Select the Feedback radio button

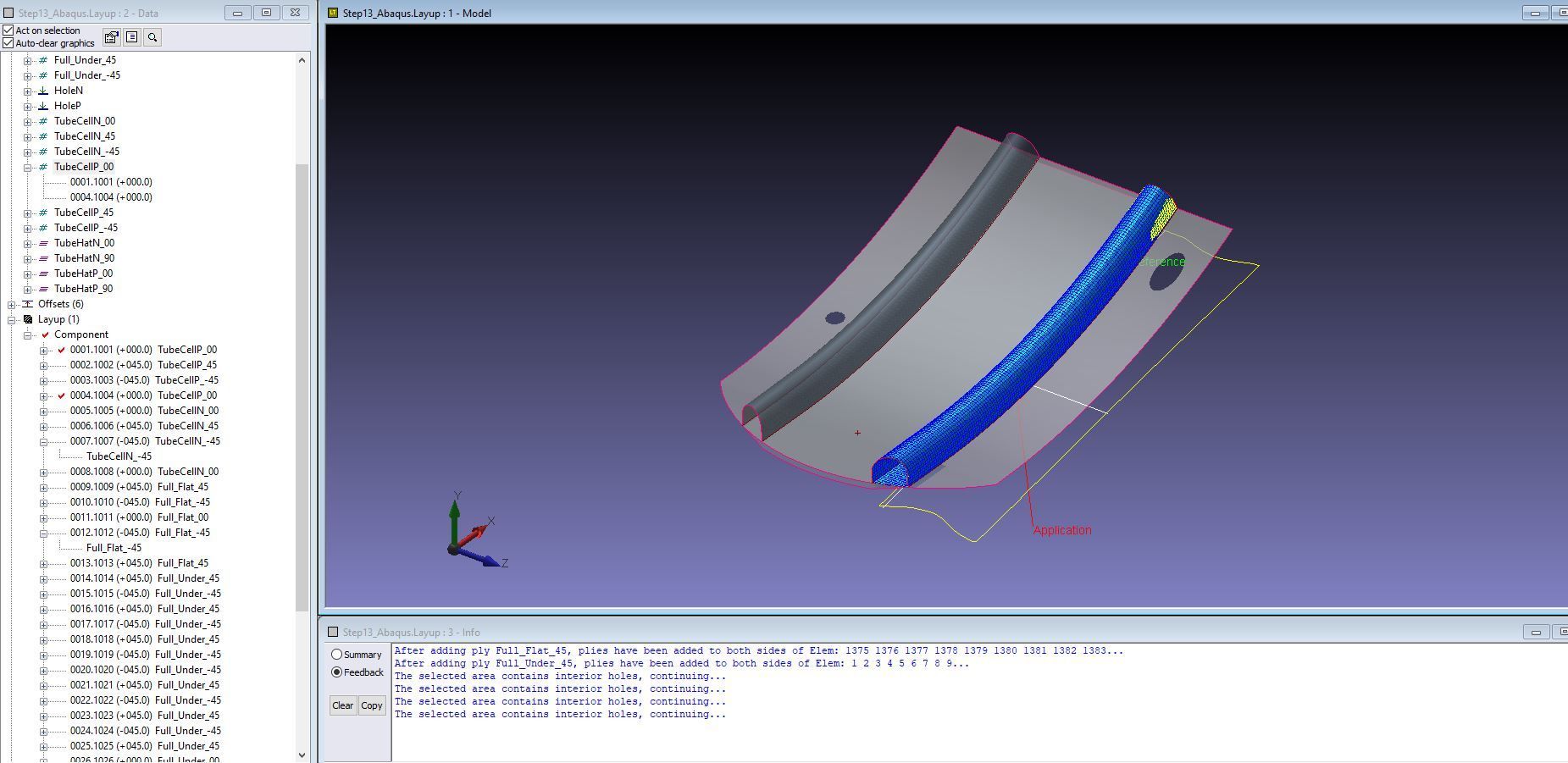337,672
